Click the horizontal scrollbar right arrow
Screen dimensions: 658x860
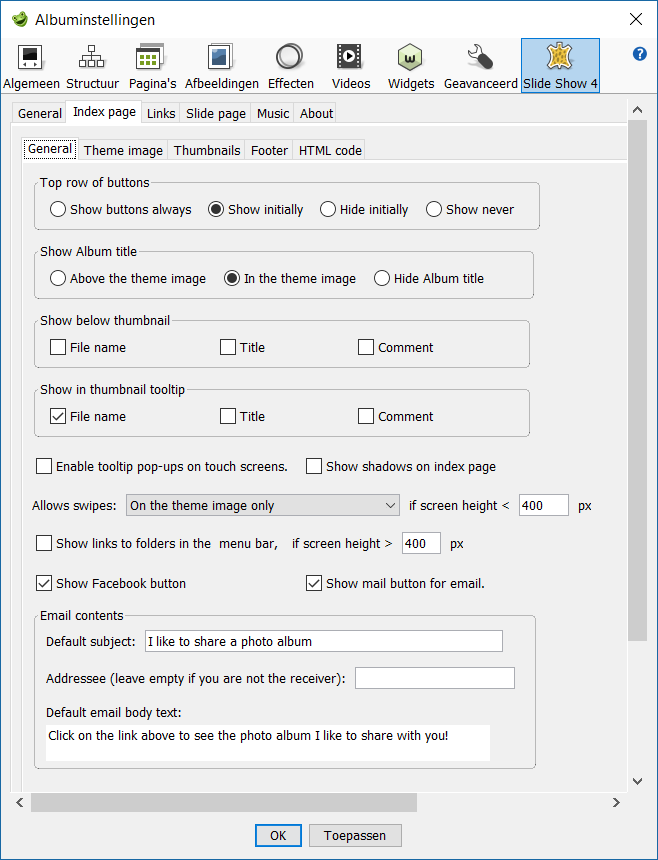[x=616, y=802]
